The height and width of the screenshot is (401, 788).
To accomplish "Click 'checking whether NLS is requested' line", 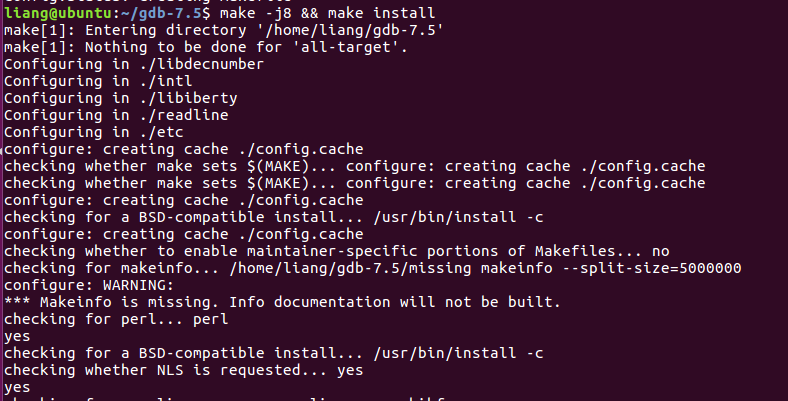I will click(x=183, y=371).
